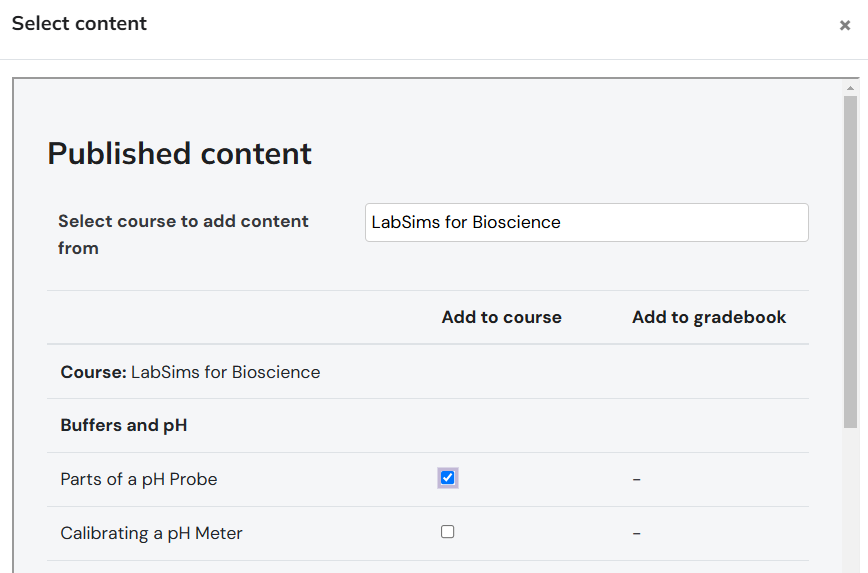The height and width of the screenshot is (573, 868).
Task: Click gradebook dash for Parts of a pH Probe
Action: click(x=636, y=479)
